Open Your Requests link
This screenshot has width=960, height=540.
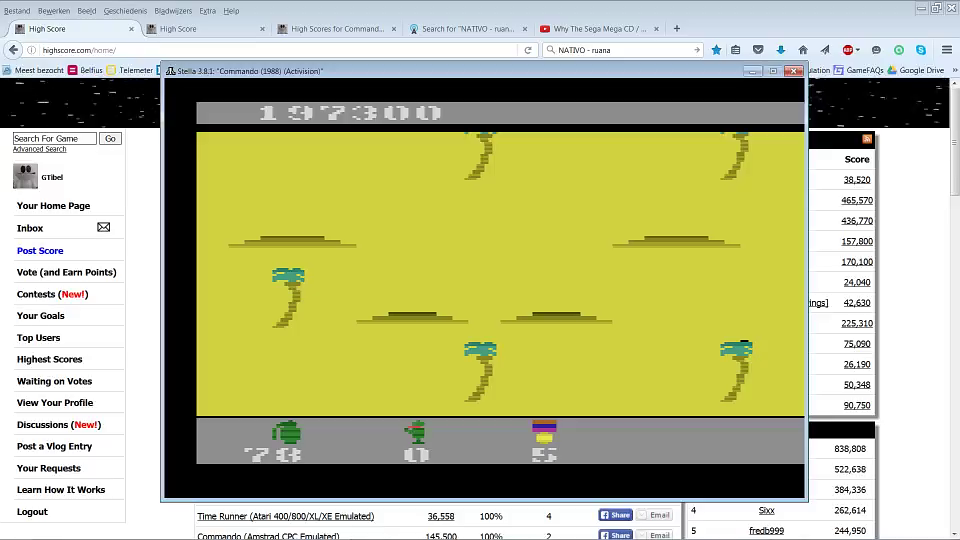(x=48, y=468)
